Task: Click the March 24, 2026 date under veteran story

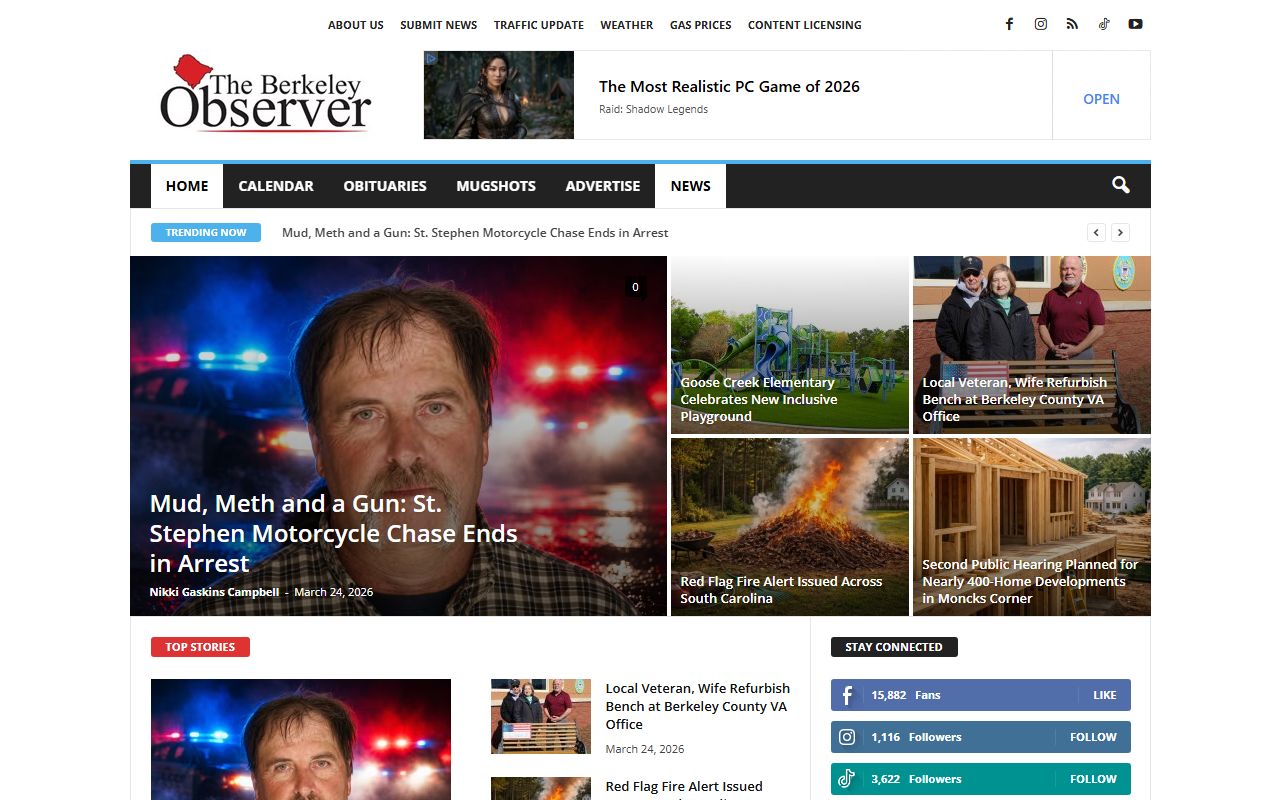Action: click(645, 749)
